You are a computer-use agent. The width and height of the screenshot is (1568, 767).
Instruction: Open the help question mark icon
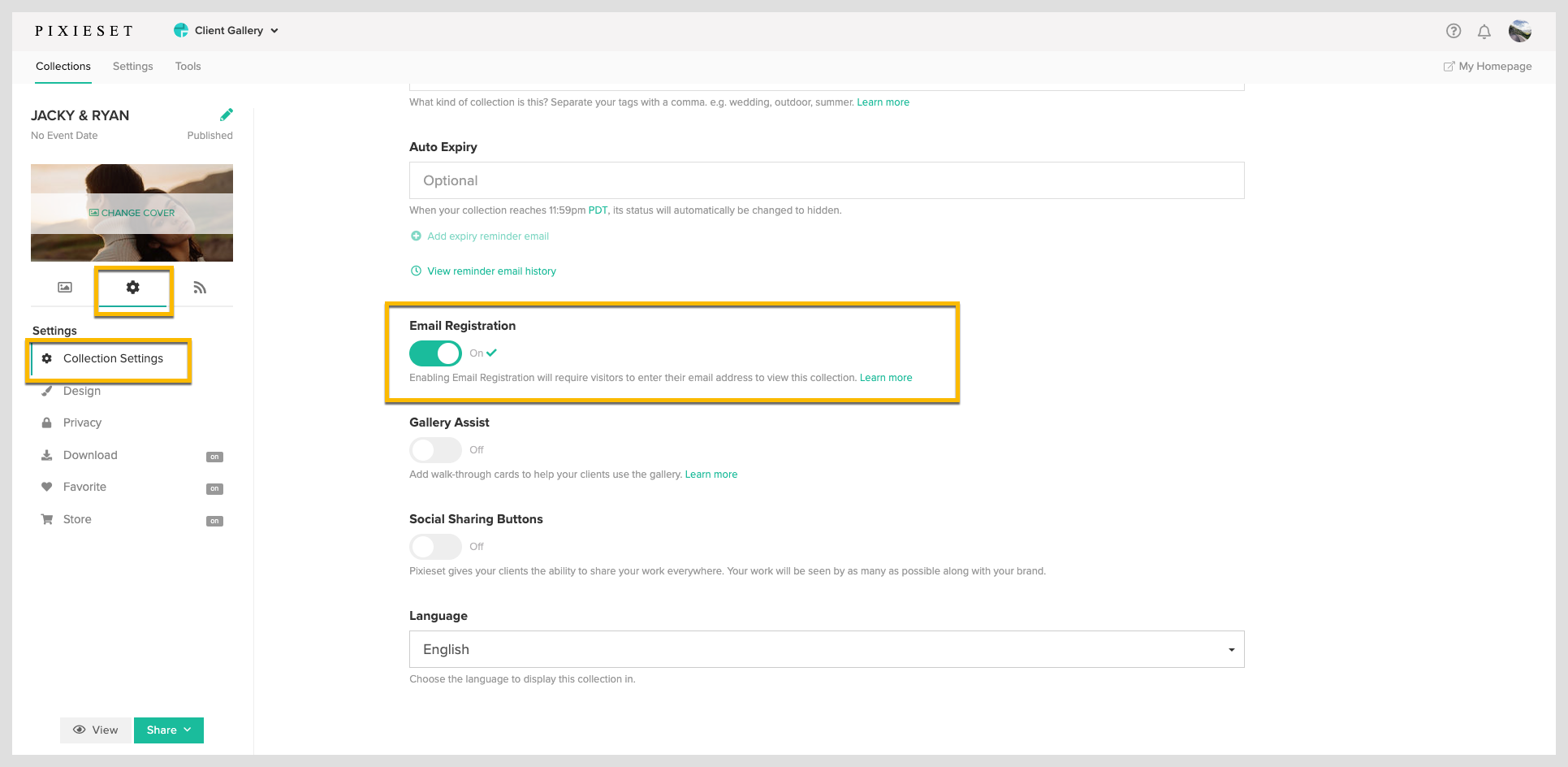click(x=1454, y=31)
